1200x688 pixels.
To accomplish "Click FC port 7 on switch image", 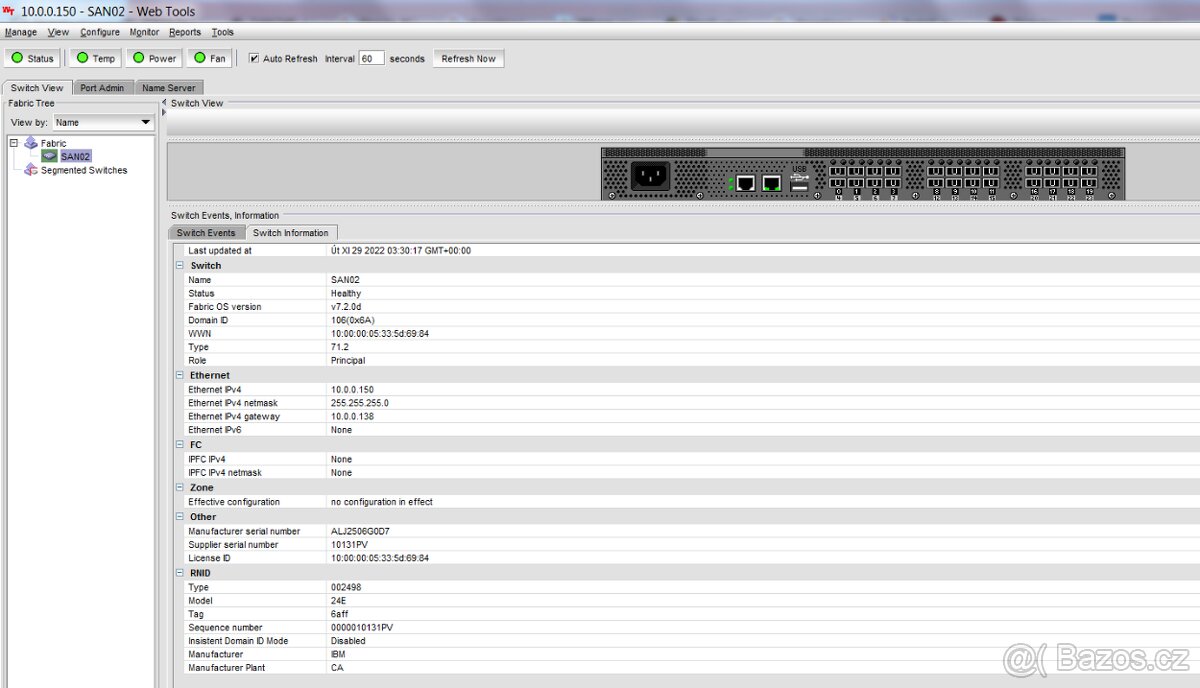I will [x=893, y=183].
